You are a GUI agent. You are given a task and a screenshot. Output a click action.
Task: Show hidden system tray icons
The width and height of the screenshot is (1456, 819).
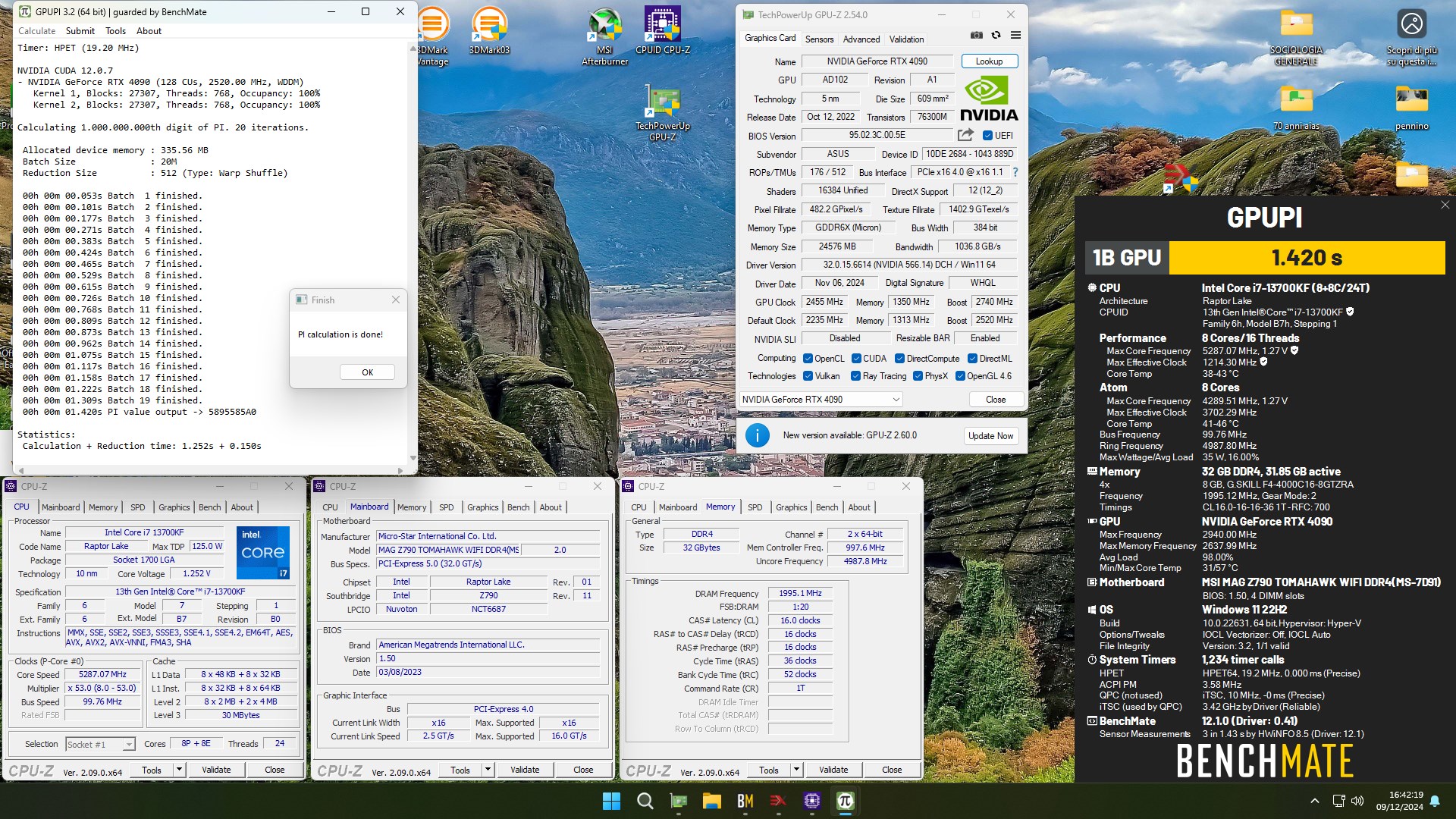point(1314,801)
